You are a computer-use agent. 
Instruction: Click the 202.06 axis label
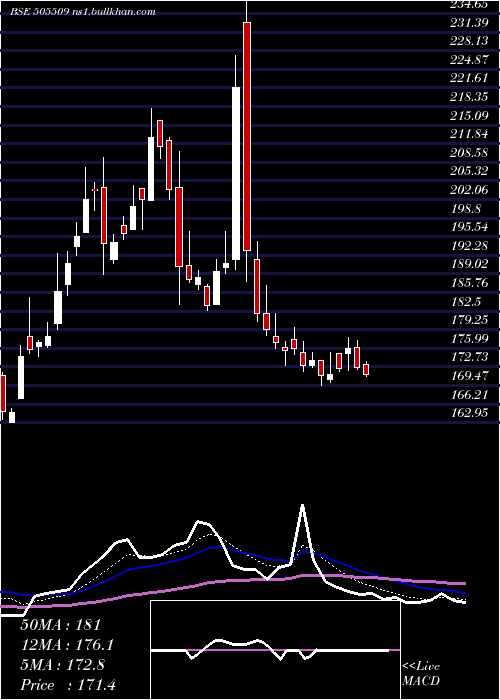pos(469,190)
